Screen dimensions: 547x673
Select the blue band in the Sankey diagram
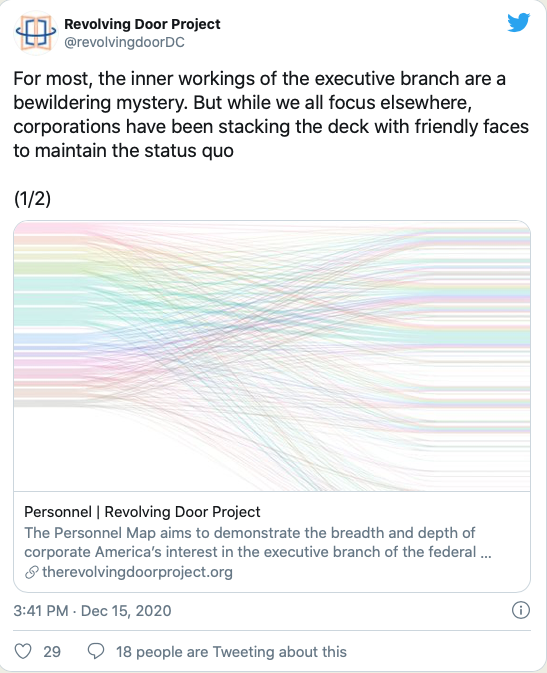tap(51, 340)
